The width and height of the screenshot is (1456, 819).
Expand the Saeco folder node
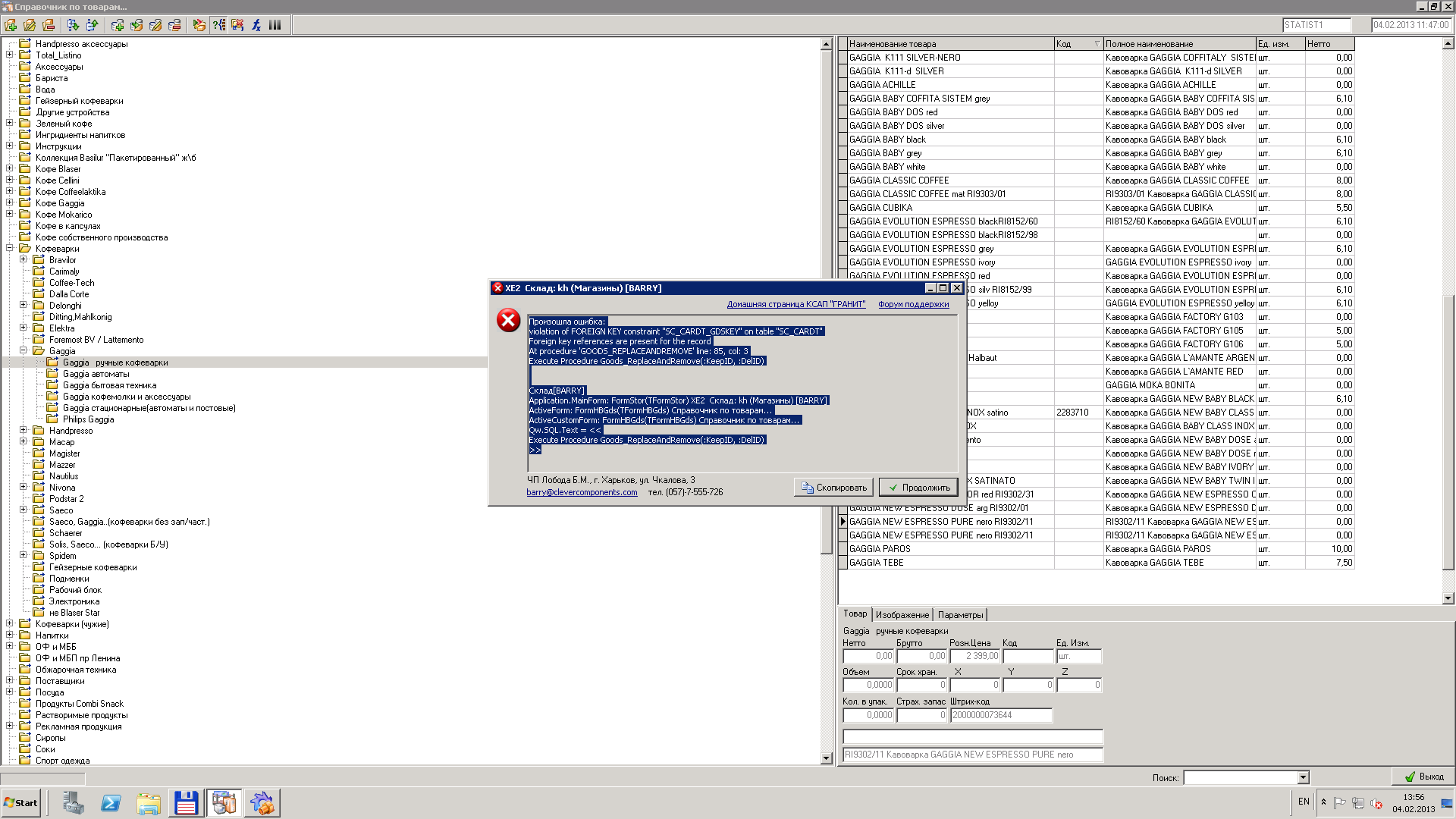point(24,510)
